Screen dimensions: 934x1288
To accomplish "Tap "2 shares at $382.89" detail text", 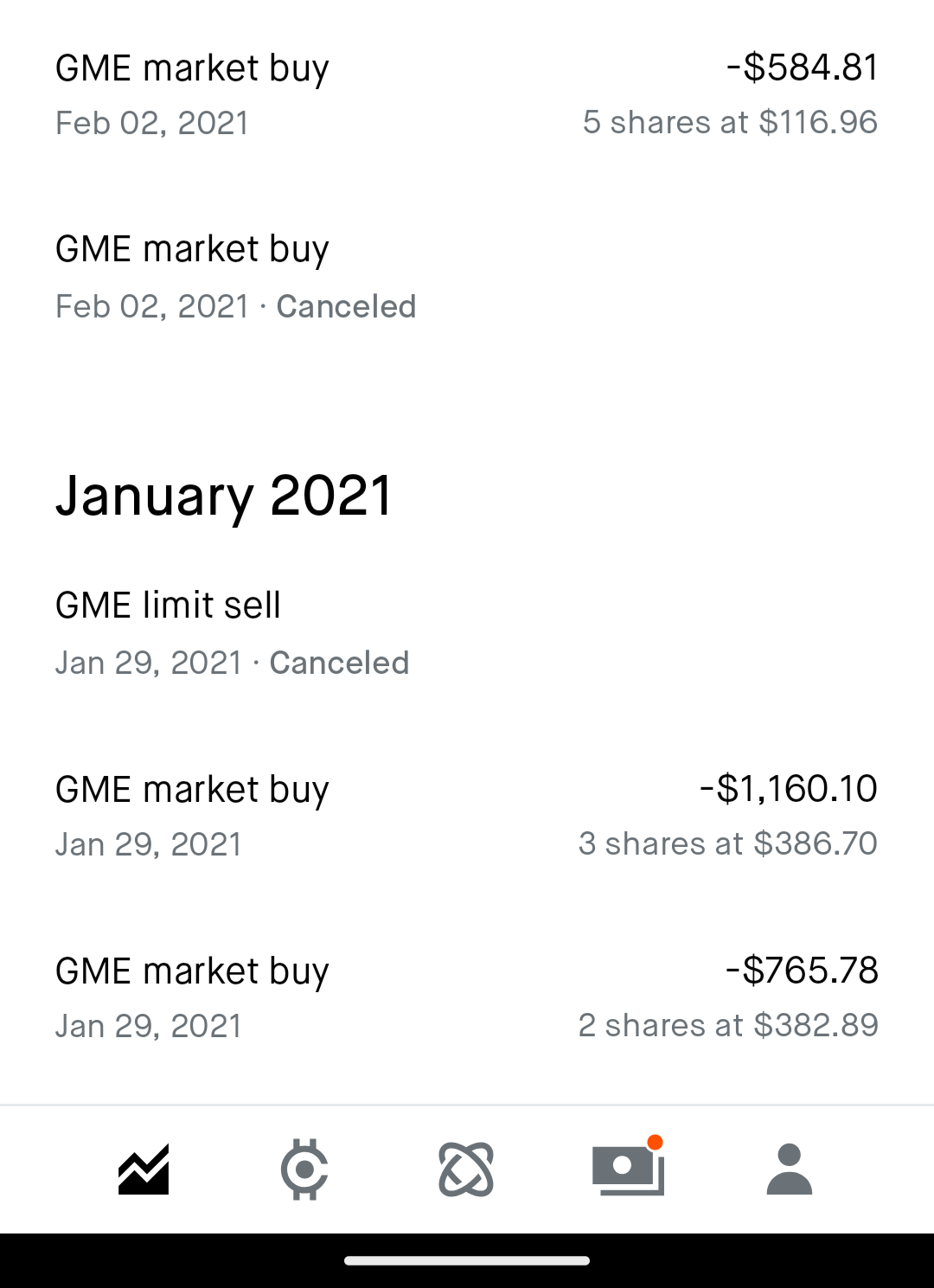I will coord(728,1025).
